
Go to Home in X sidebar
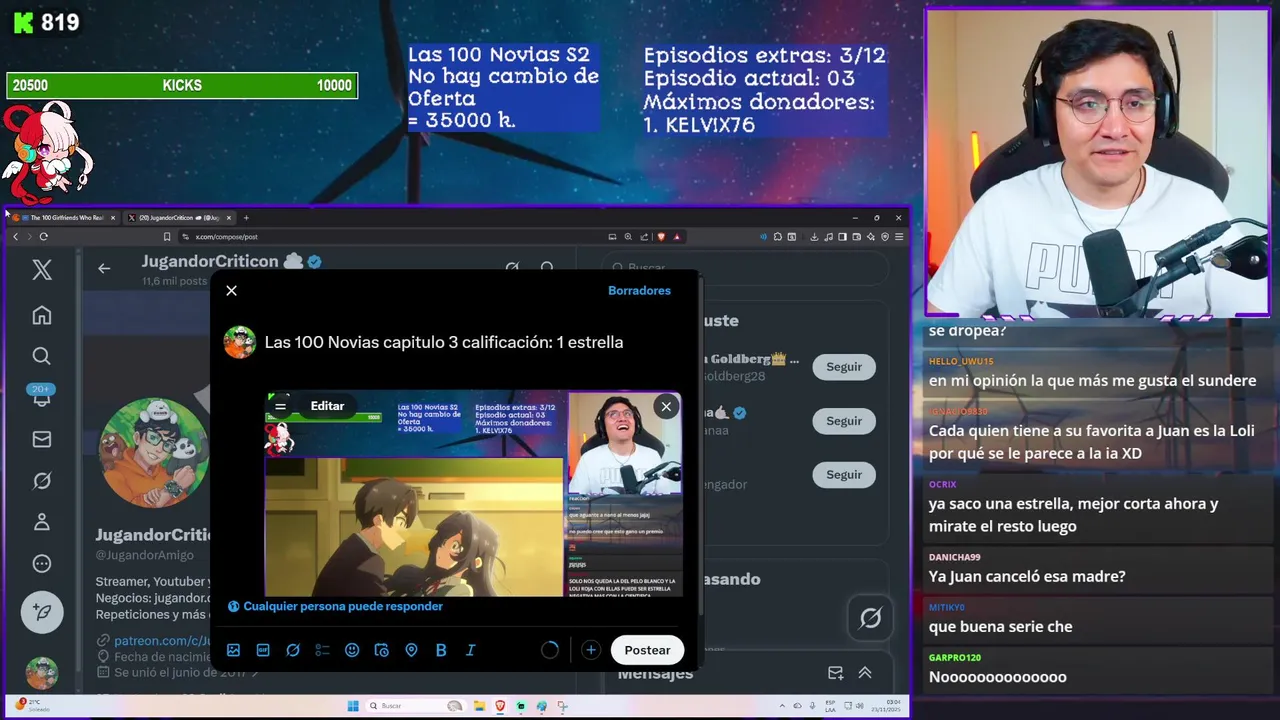(x=42, y=315)
